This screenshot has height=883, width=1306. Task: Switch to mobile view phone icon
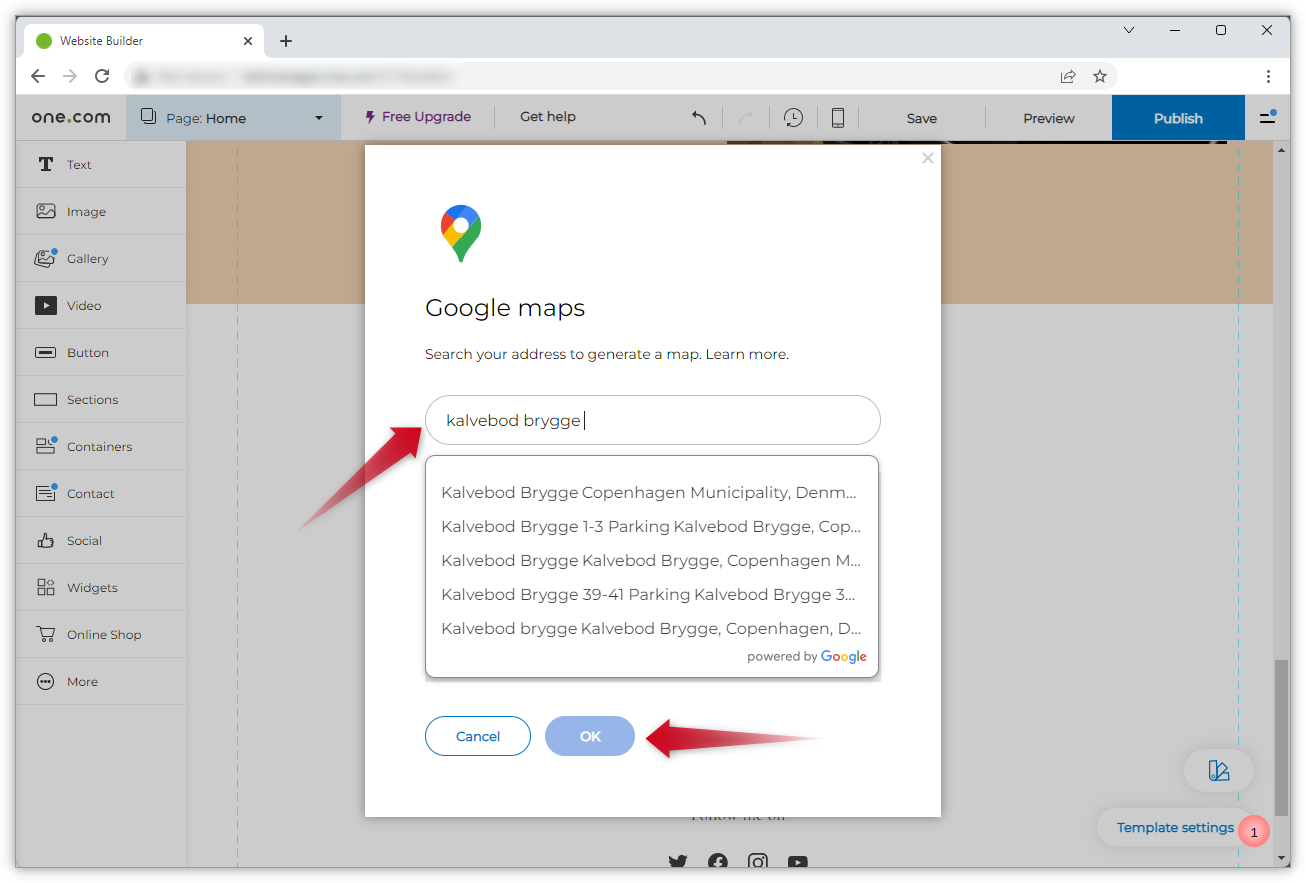click(x=838, y=118)
